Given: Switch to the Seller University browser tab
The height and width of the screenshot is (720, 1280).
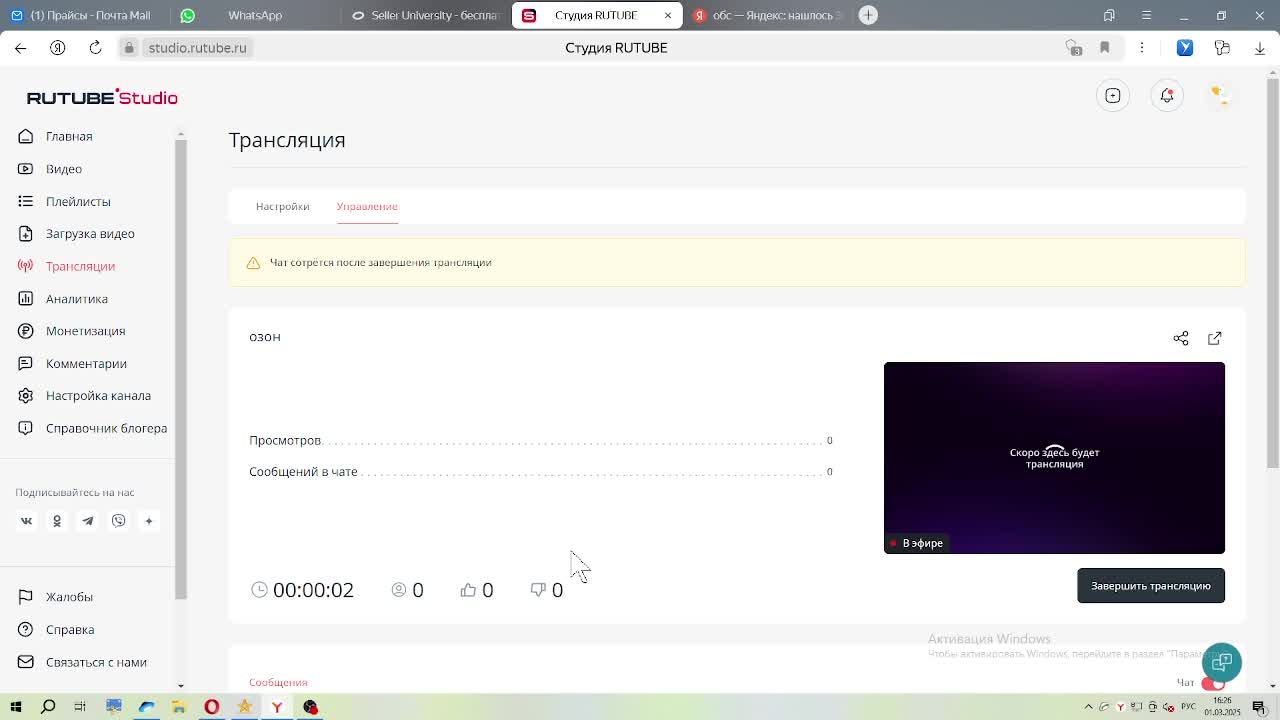Looking at the screenshot, I should click(424, 15).
